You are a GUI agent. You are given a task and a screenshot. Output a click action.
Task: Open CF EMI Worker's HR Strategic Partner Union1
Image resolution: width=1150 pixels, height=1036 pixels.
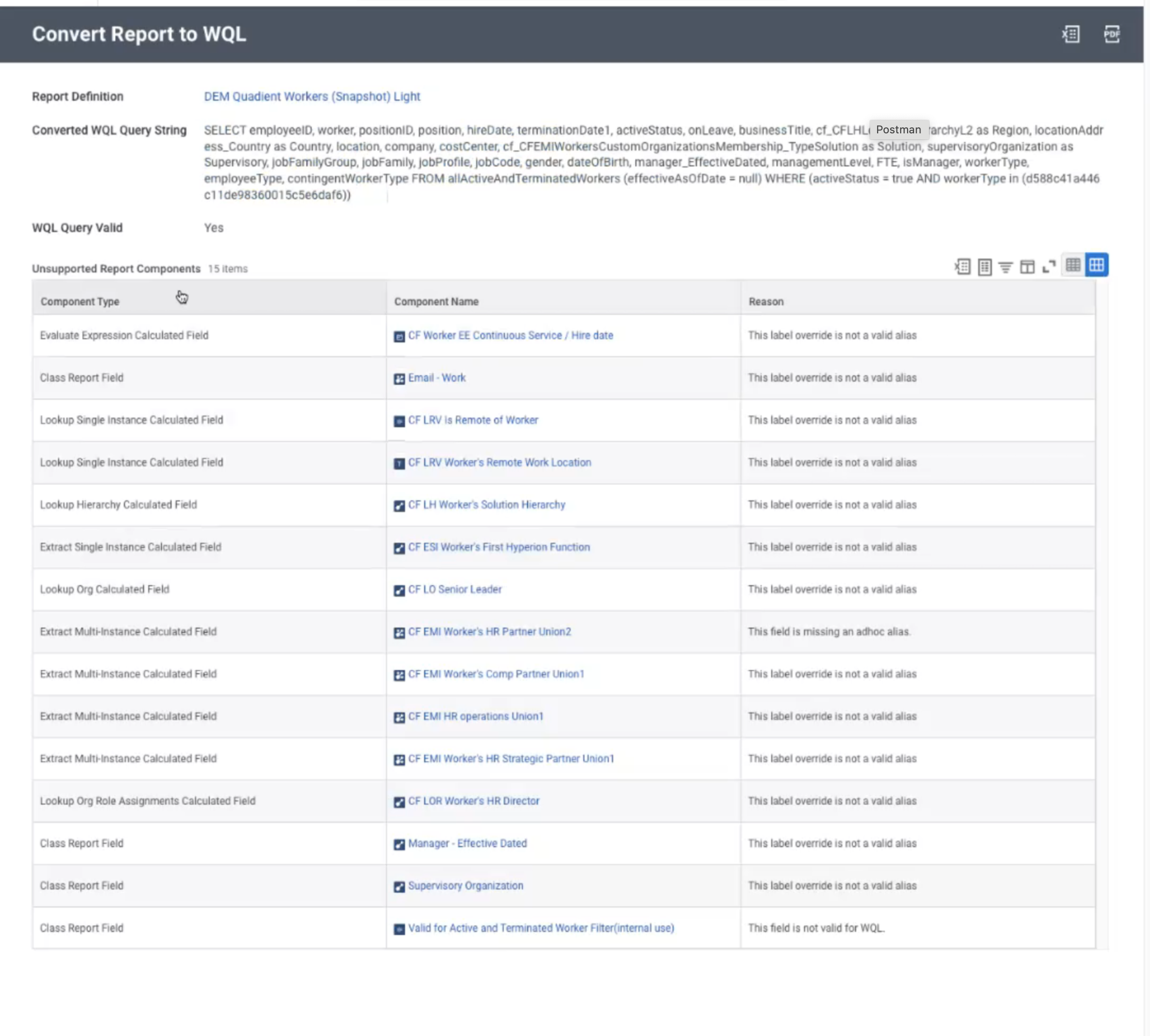click(x=511, y=759)
